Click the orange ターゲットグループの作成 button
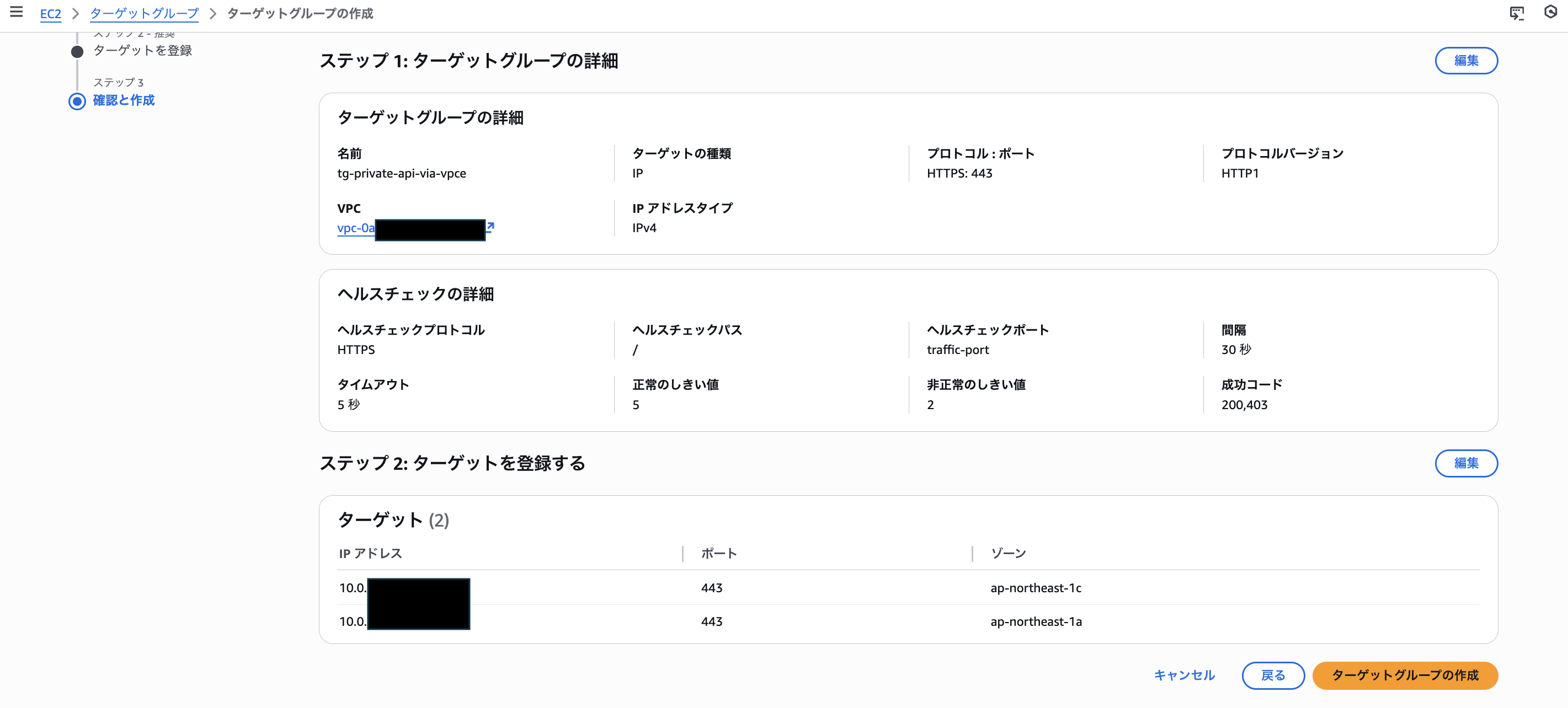The height and width of the screenshot is (708, 1568). [x=1404, y=675]
